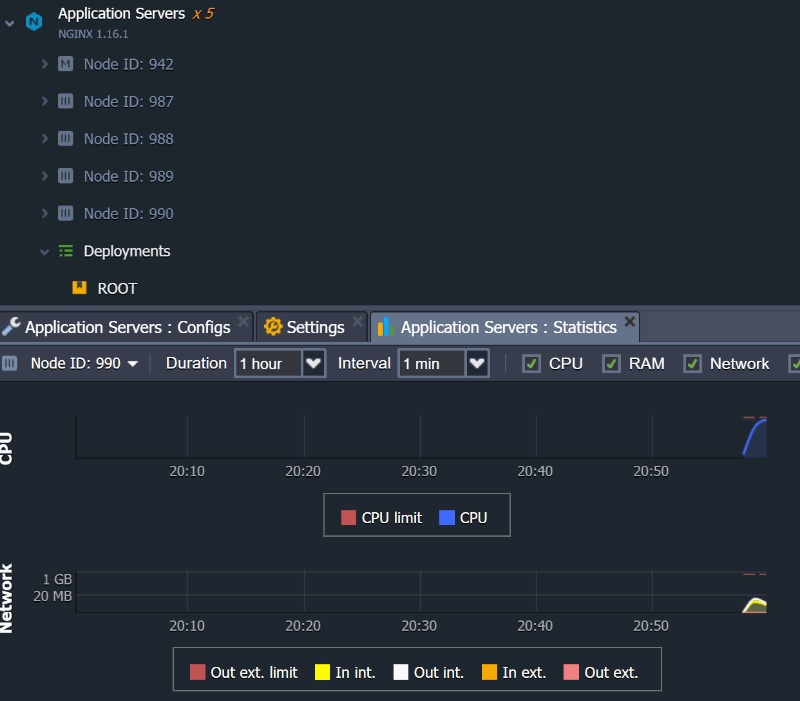Click the blue CPU legend swatch
Screen dimensions: 800x701
coord(447,518)
